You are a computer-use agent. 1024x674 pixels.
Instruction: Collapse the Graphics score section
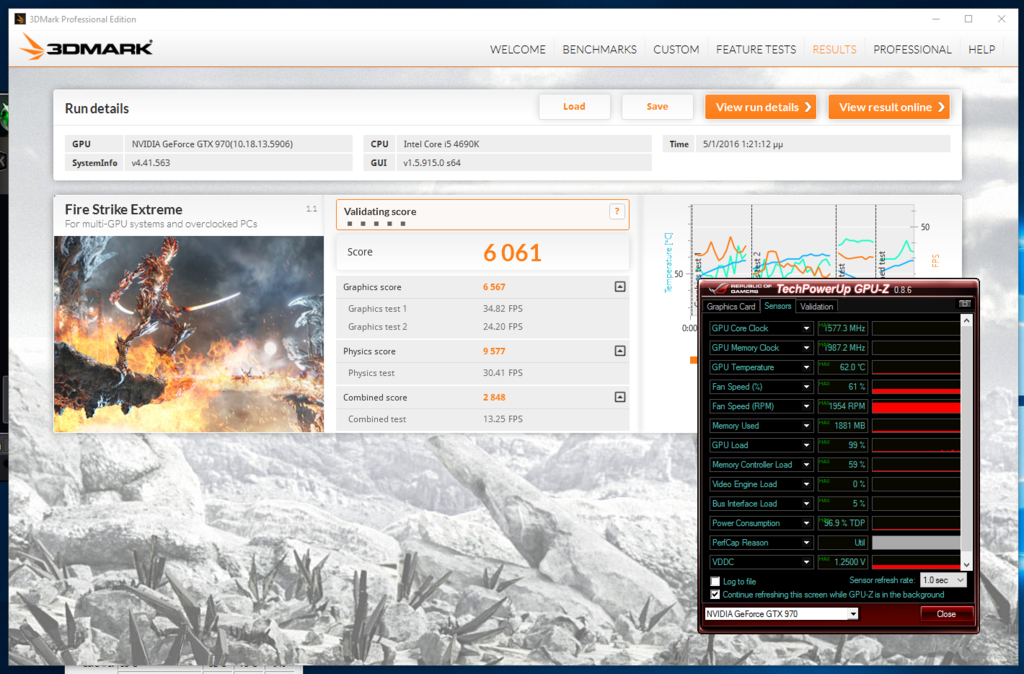click(620, 287)
